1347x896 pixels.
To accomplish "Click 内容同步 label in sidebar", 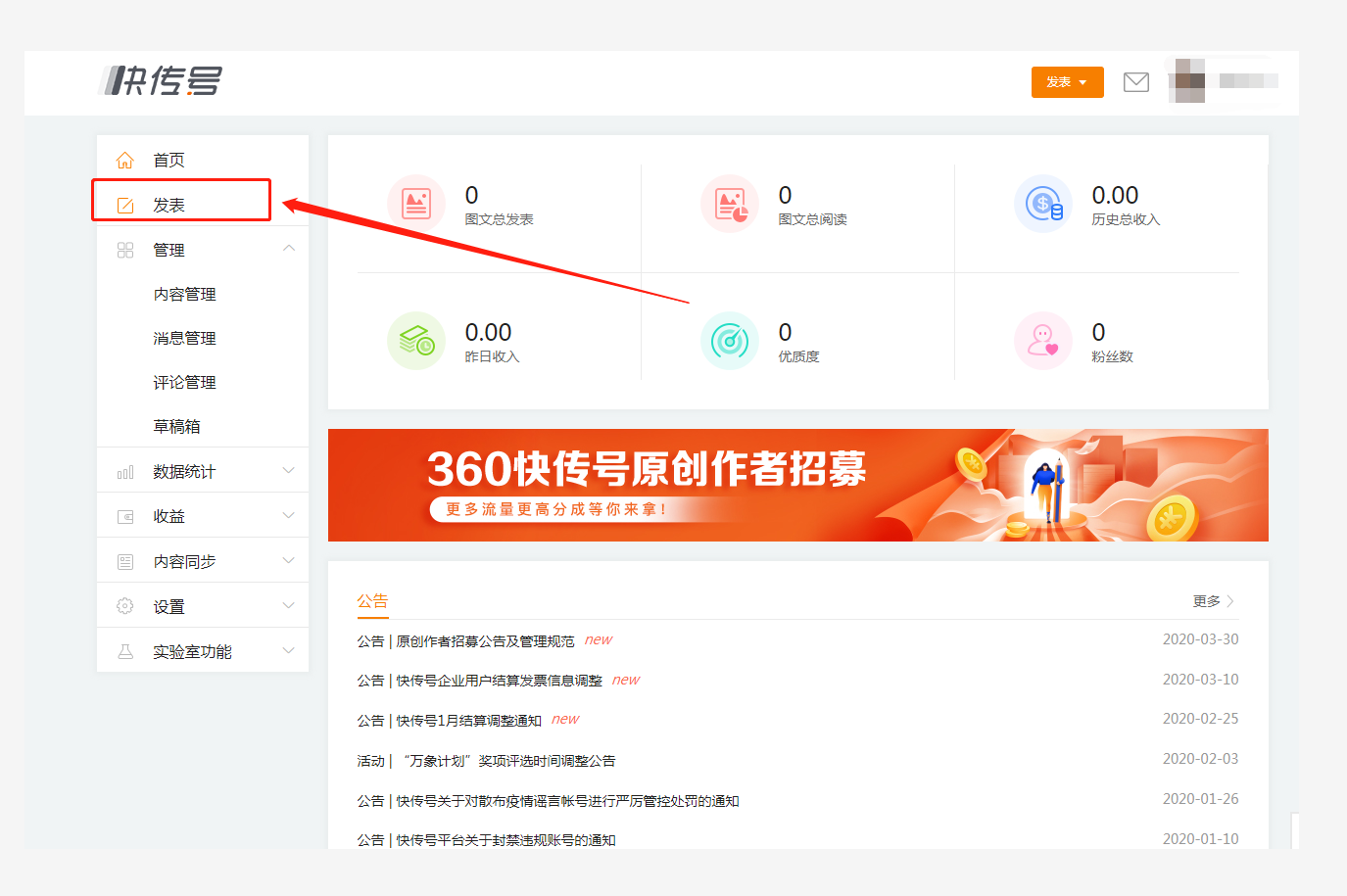I will tap(185, 561).
